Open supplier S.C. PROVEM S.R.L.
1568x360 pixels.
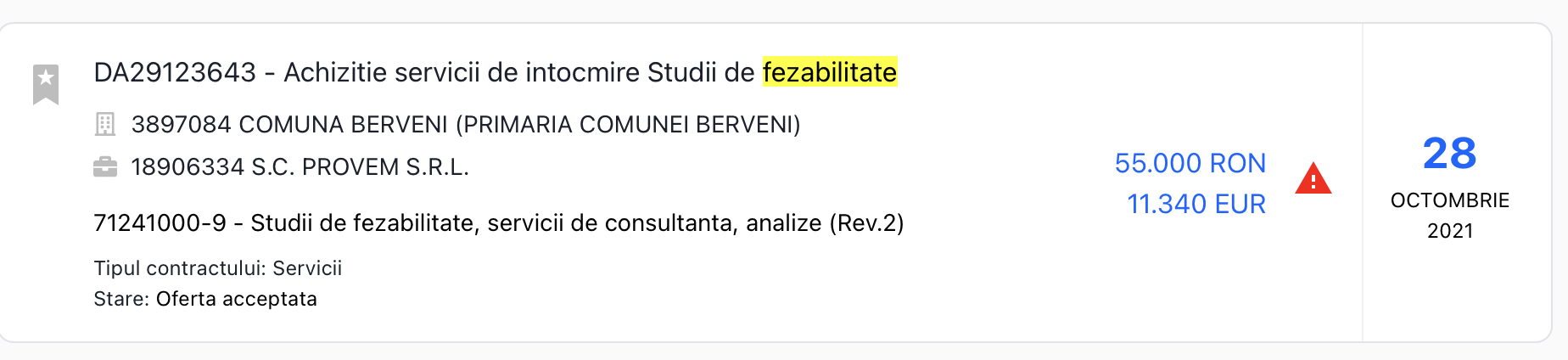click(360, 167)
